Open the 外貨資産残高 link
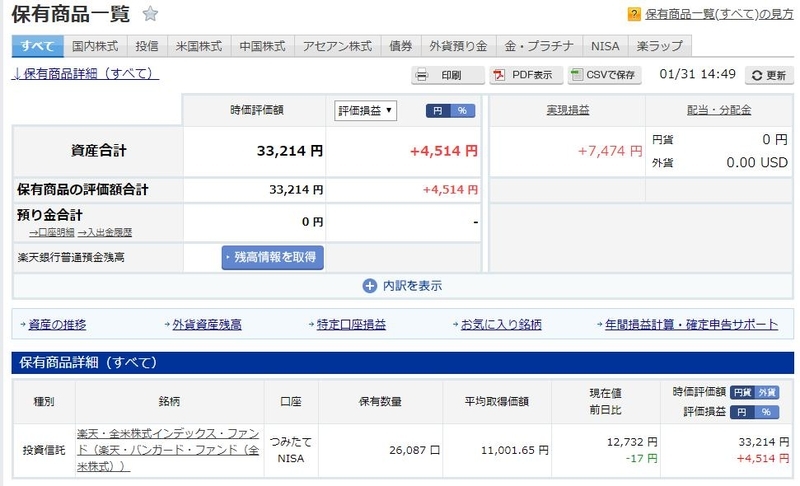This screenshot has height=486, width=800. click(207, 325)
